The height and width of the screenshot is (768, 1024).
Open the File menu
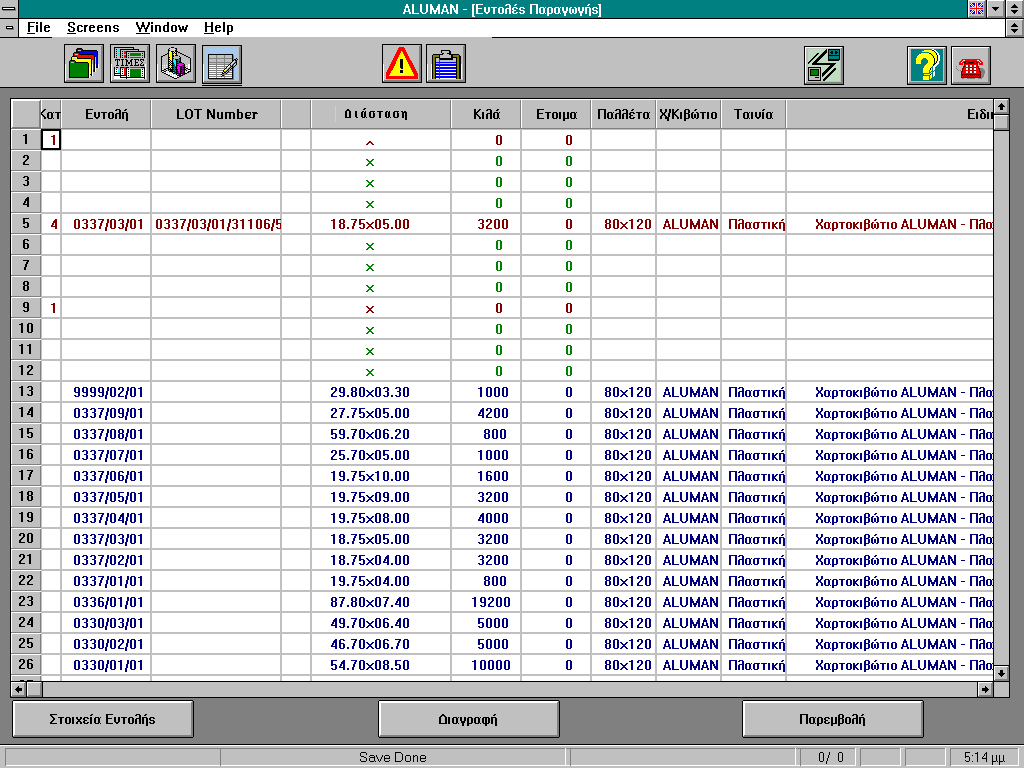click(x=38, y=28)
